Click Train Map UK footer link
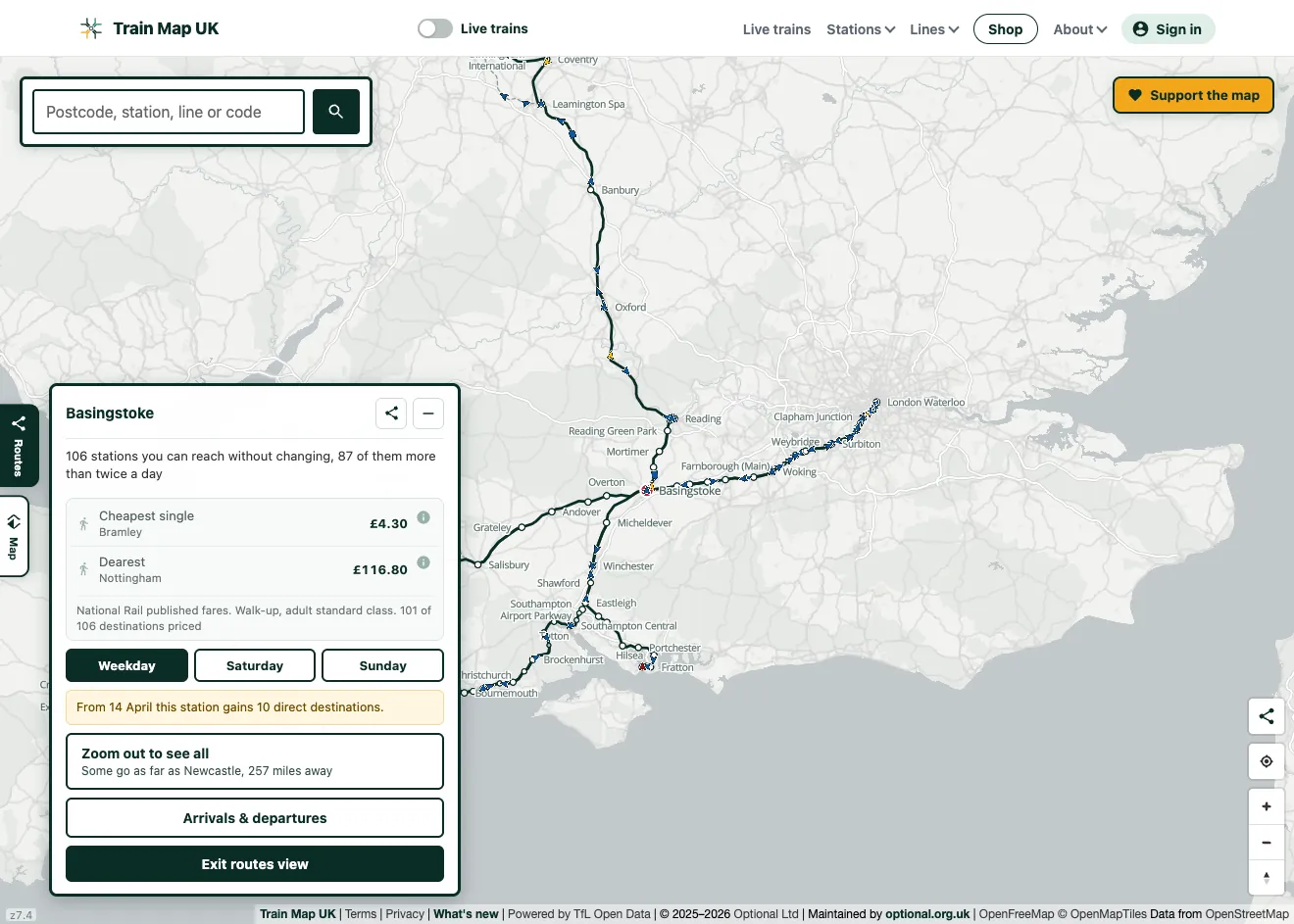The image size is (1294, 924). click(x=298, y=914)
